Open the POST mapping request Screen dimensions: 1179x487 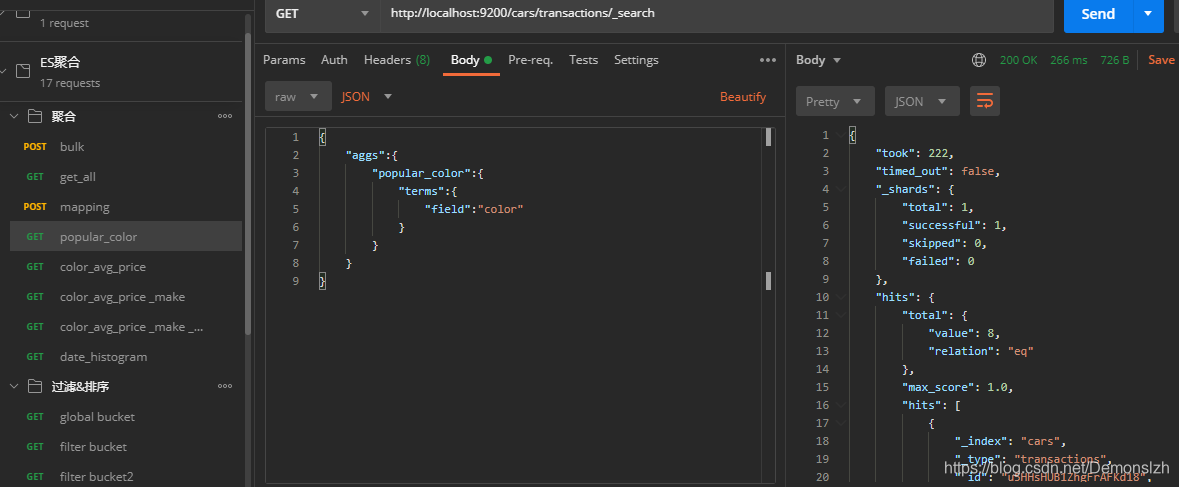tap(126, 207)
